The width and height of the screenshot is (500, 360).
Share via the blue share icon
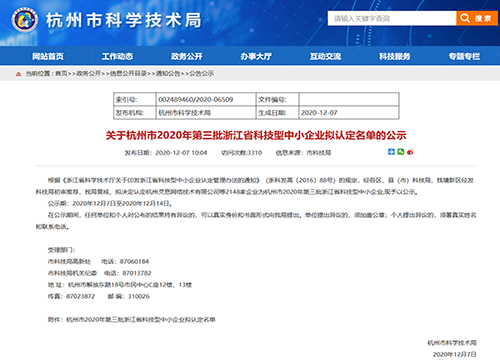[391, 152]
